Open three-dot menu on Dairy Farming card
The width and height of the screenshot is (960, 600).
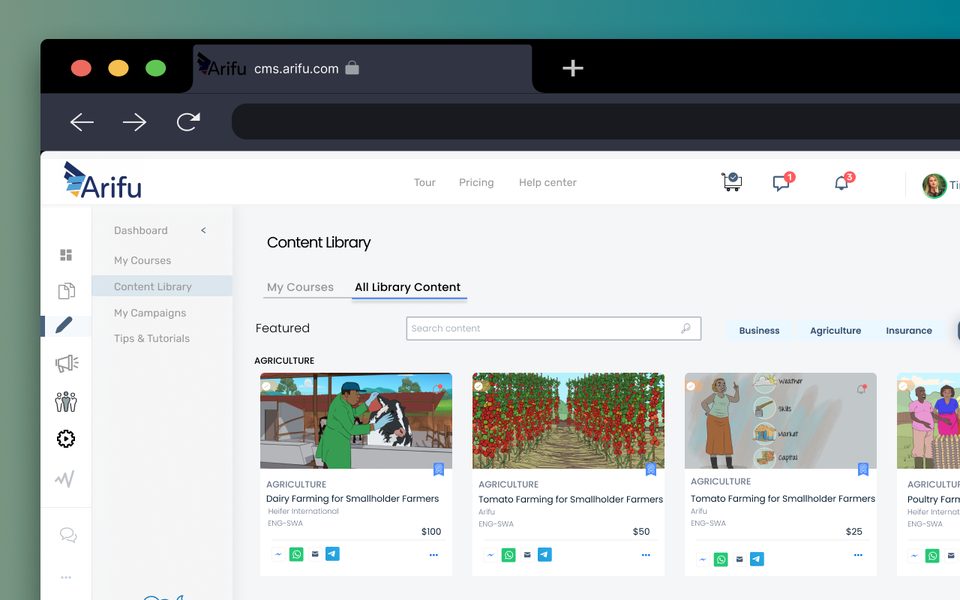coord(433,555)
